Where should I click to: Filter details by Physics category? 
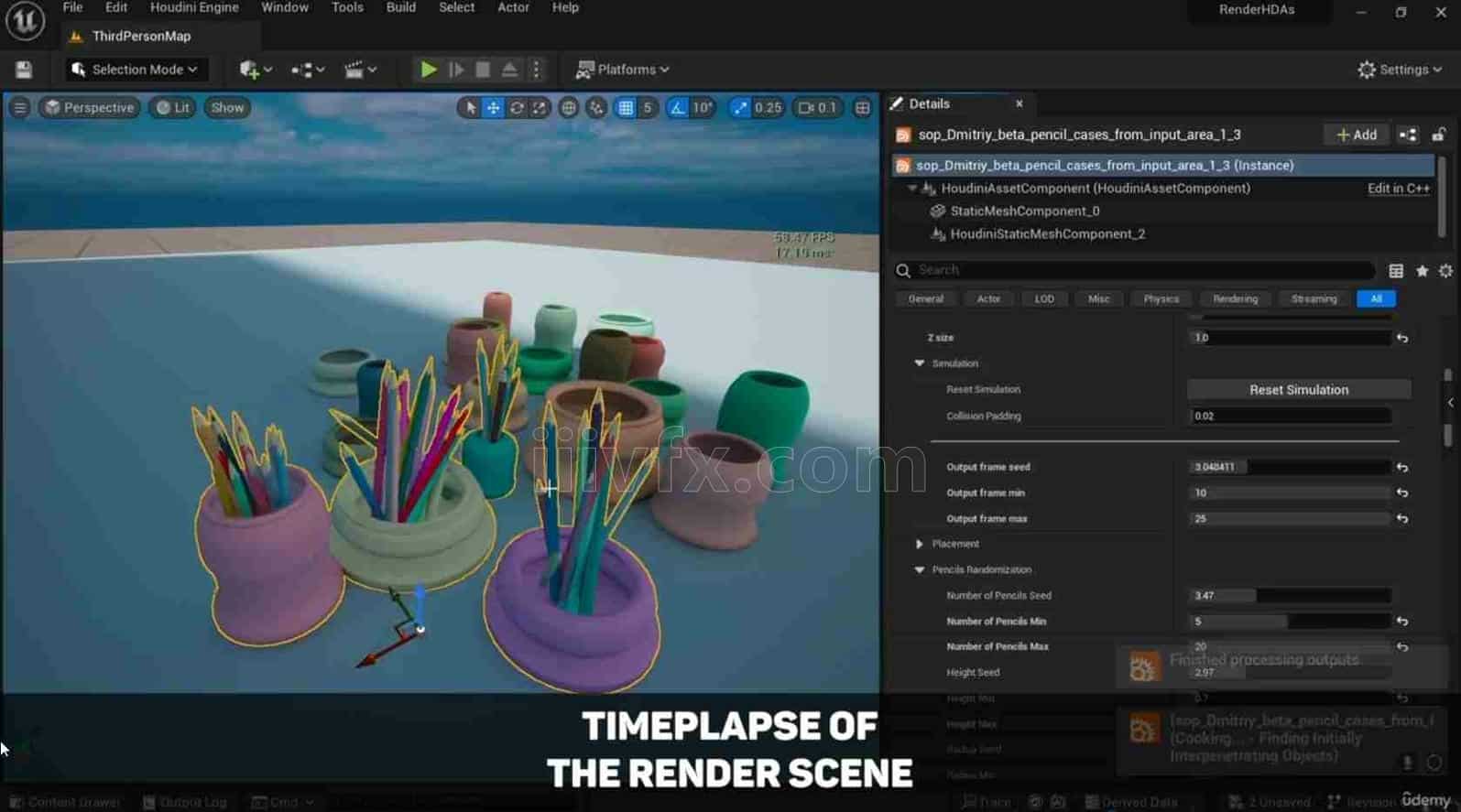[x=1161, y=299]
